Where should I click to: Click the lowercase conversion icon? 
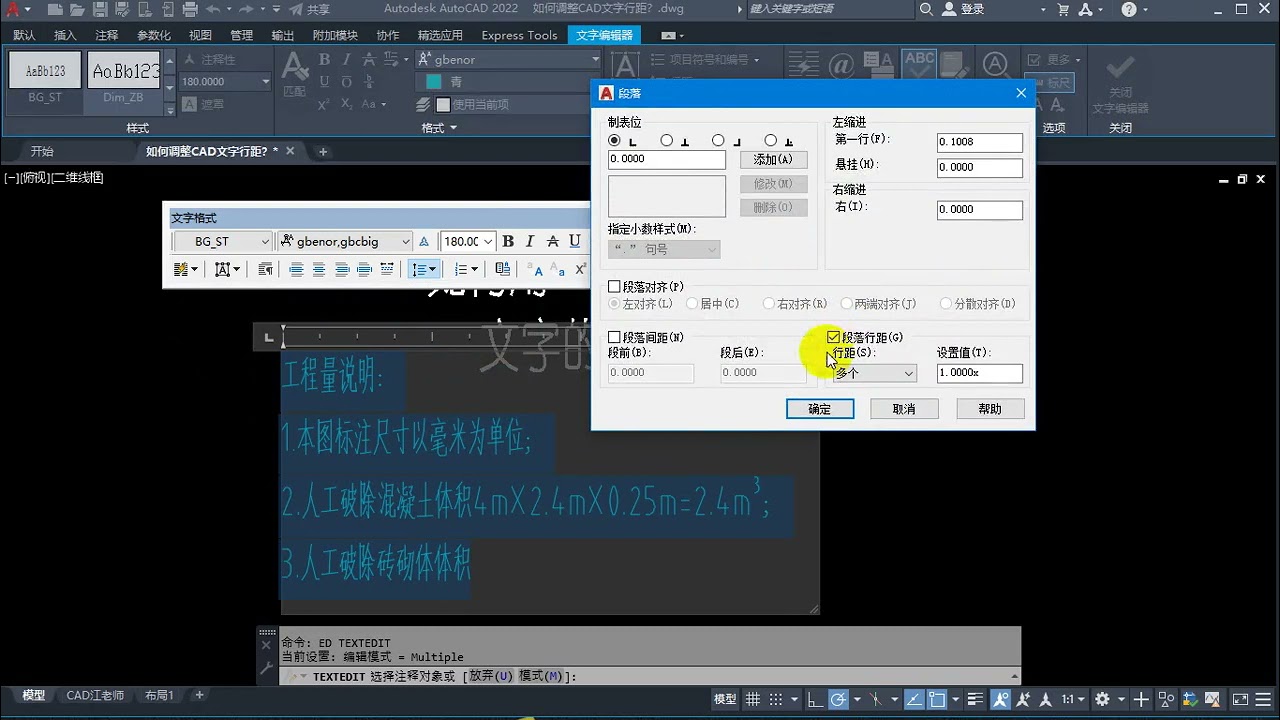[558, 270]
